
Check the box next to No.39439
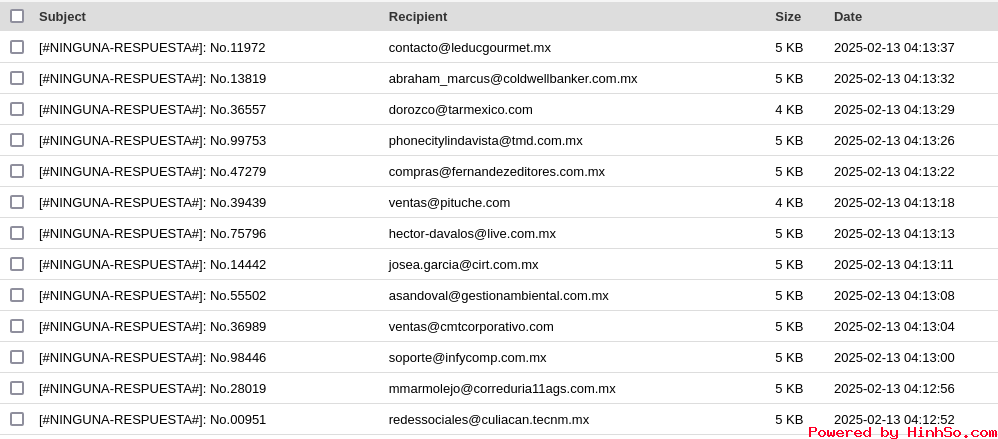click(17, 202)
